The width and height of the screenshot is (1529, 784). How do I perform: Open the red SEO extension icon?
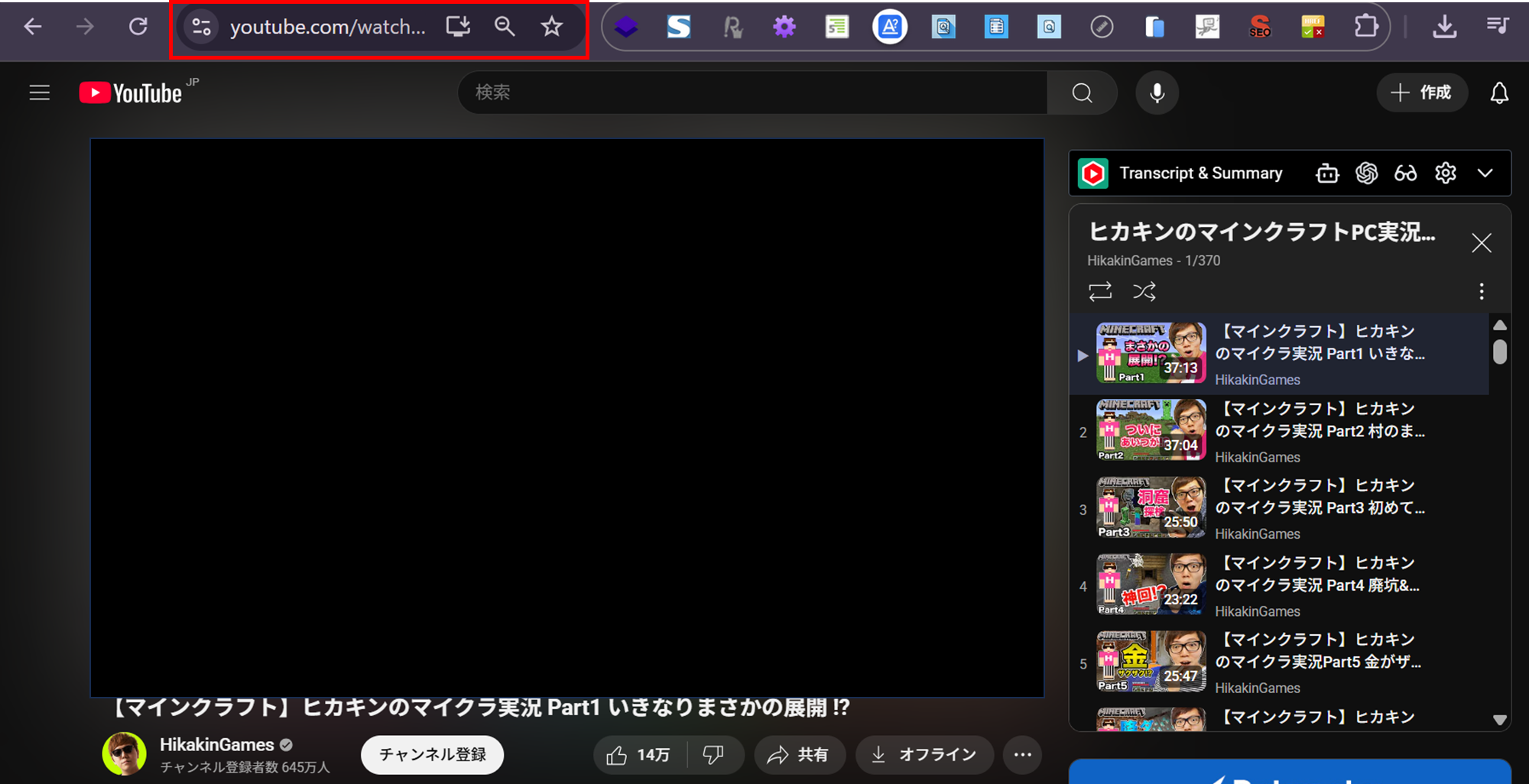tap(1260, 28)
